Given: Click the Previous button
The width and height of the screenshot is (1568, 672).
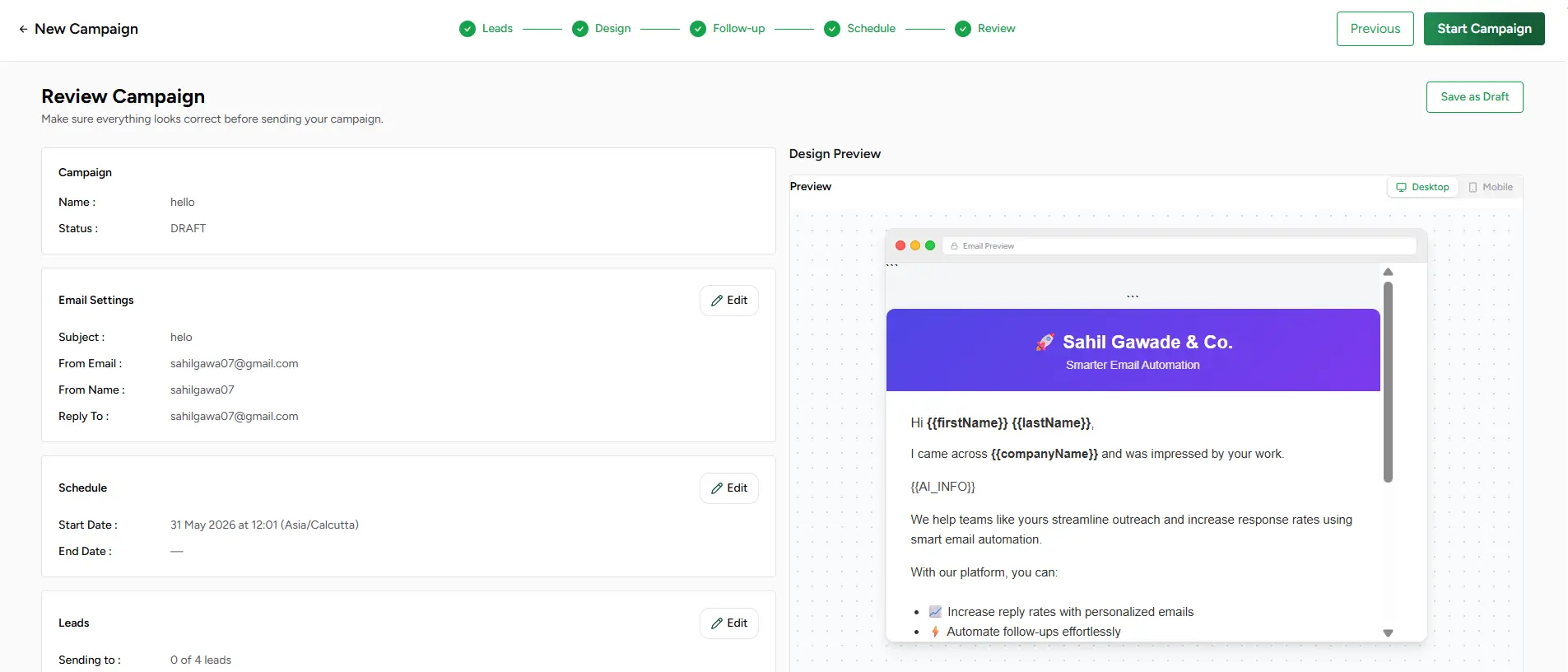Looking at the screenshot, I should [x=1375, y=29].
